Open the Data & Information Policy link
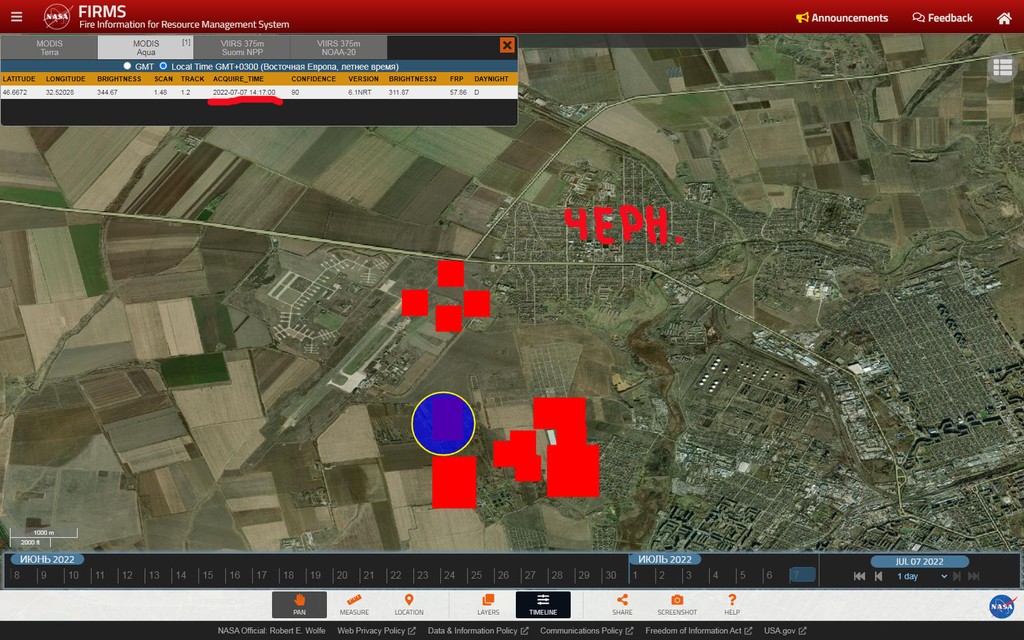Screen dimensions: 1024x640 coord(478,631)
